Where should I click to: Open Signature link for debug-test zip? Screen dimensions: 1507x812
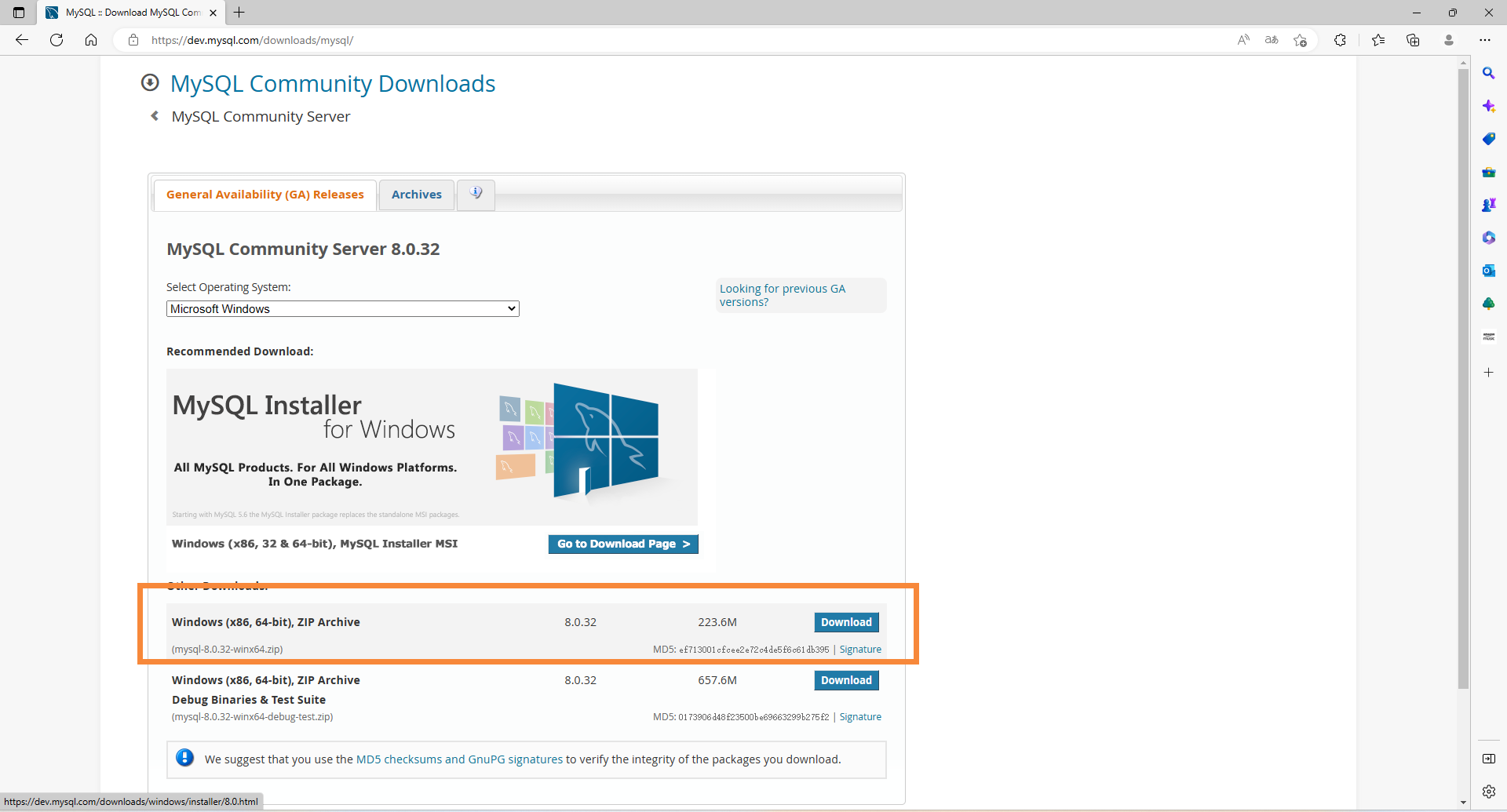point(860,717)
